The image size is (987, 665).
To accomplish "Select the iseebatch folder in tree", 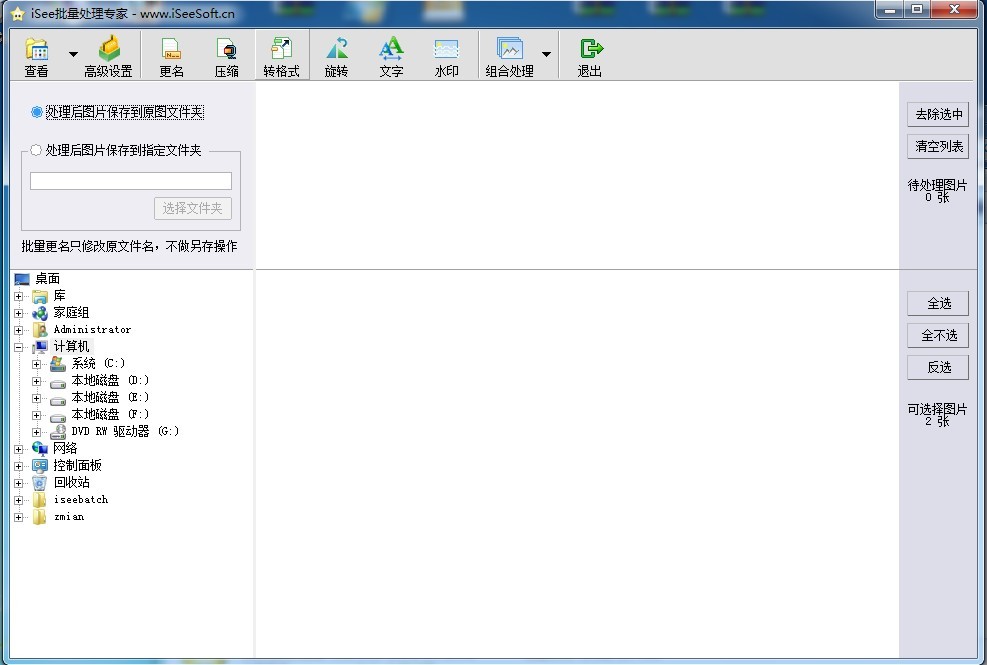I will click(80, 500).
